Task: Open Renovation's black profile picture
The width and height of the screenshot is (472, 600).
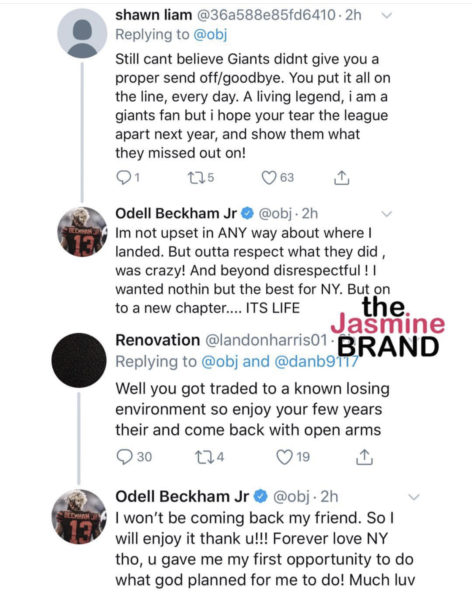Action: [x=79, y=360]
